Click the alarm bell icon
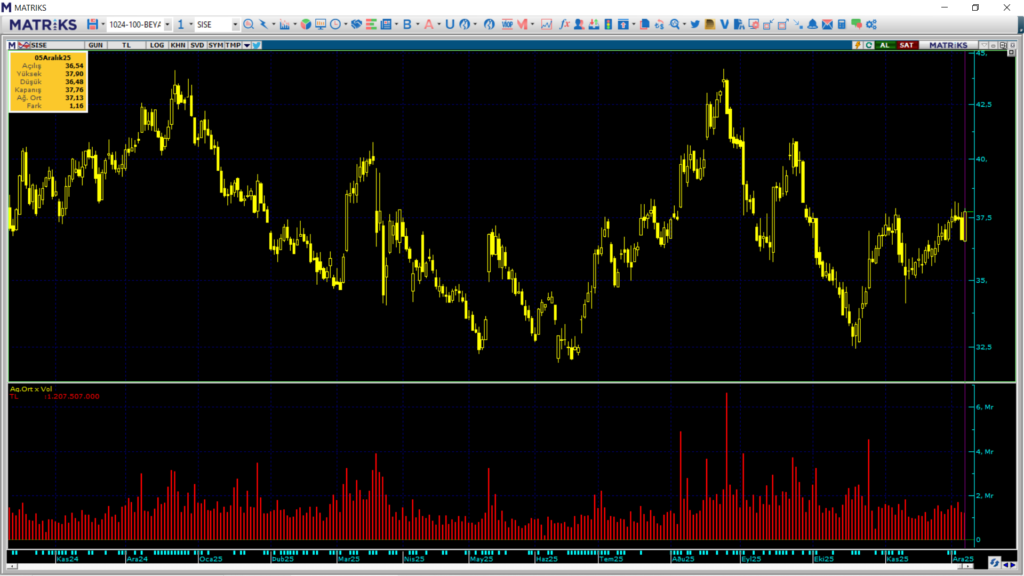The image size is (1024, 576). pos(813,24)
